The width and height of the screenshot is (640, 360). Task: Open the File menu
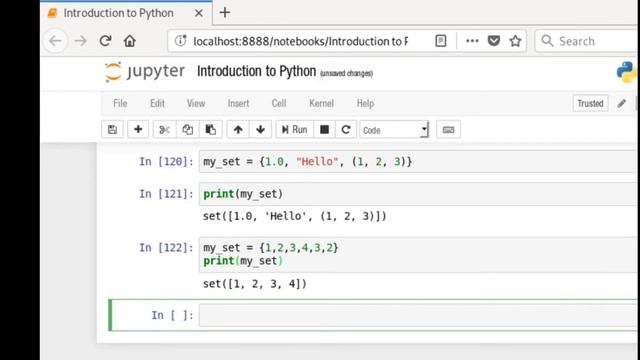click(120, 103)
